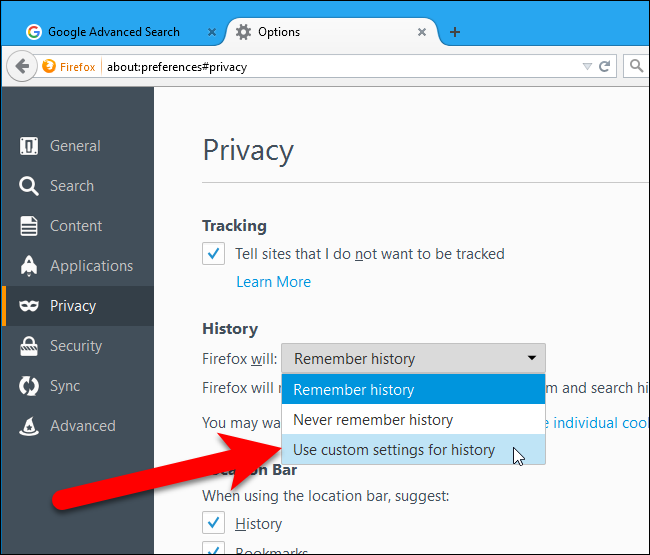The height and width of the screenshot is (555, 650).
Task: Close the Options tab
Action: tap(422, 32)
